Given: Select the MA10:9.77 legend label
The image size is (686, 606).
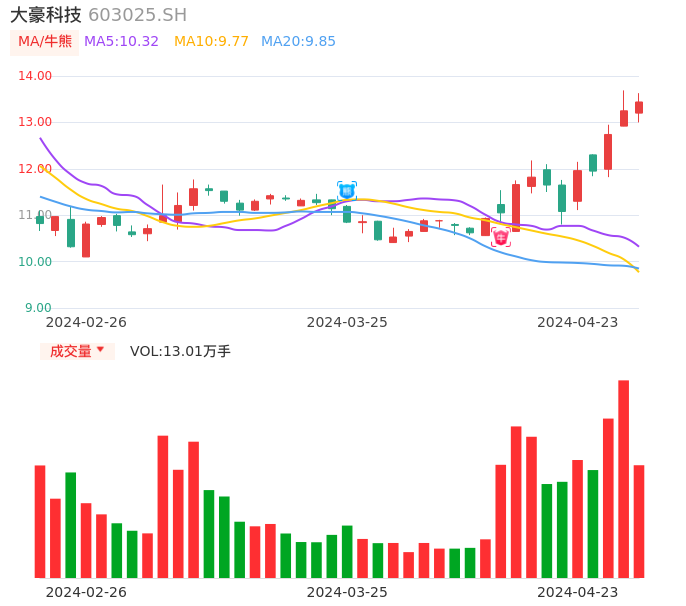Looking at the screenshot, I should coord(211,42).
